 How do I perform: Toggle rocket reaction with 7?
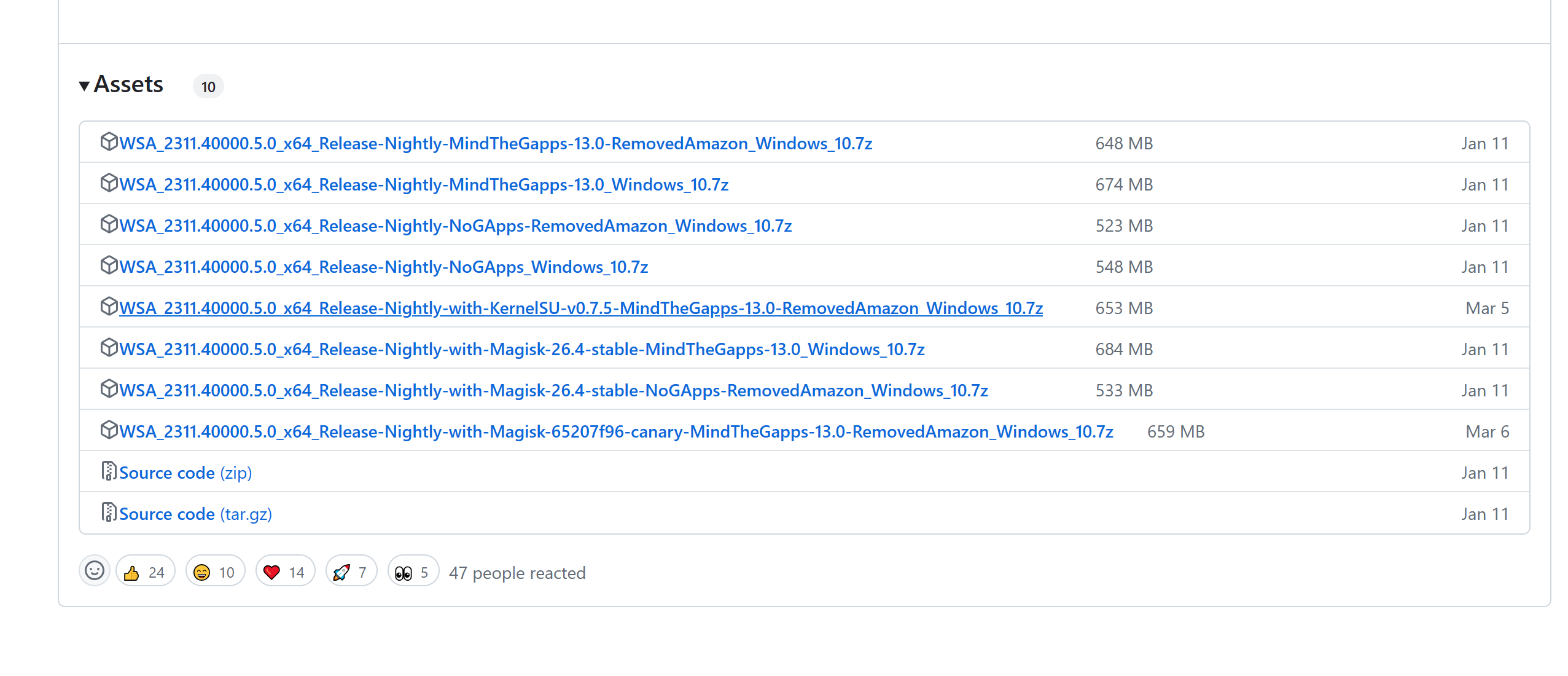[x=351, y=572]
